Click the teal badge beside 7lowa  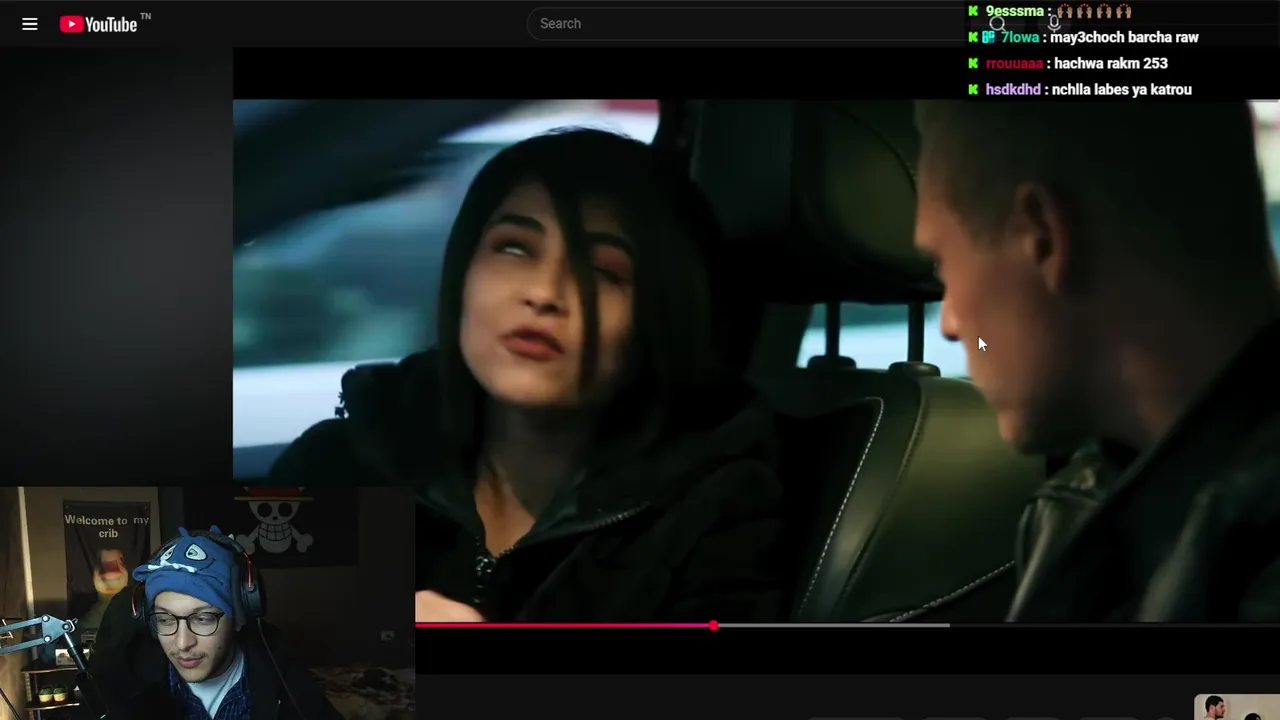coord(988,37)
